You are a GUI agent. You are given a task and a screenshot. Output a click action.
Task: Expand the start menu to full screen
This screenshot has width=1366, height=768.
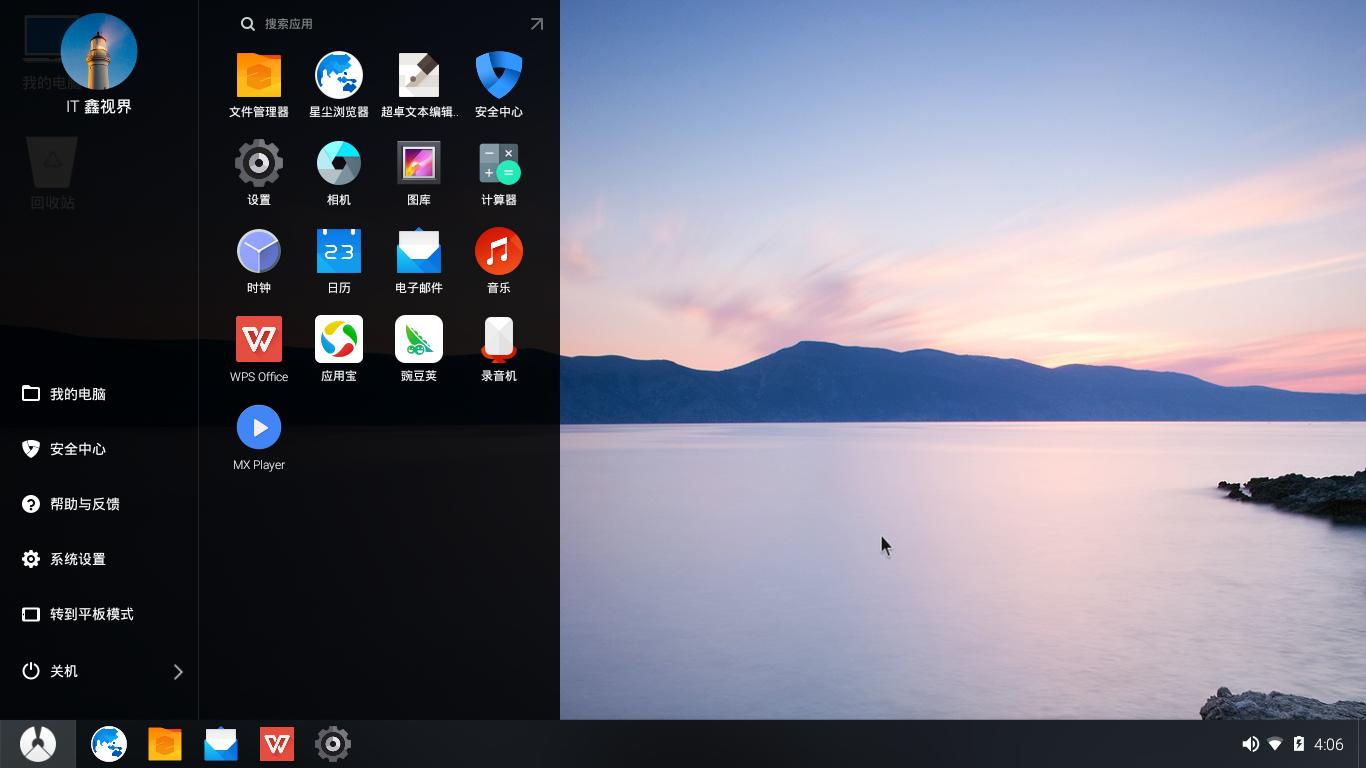click(537, 24)
